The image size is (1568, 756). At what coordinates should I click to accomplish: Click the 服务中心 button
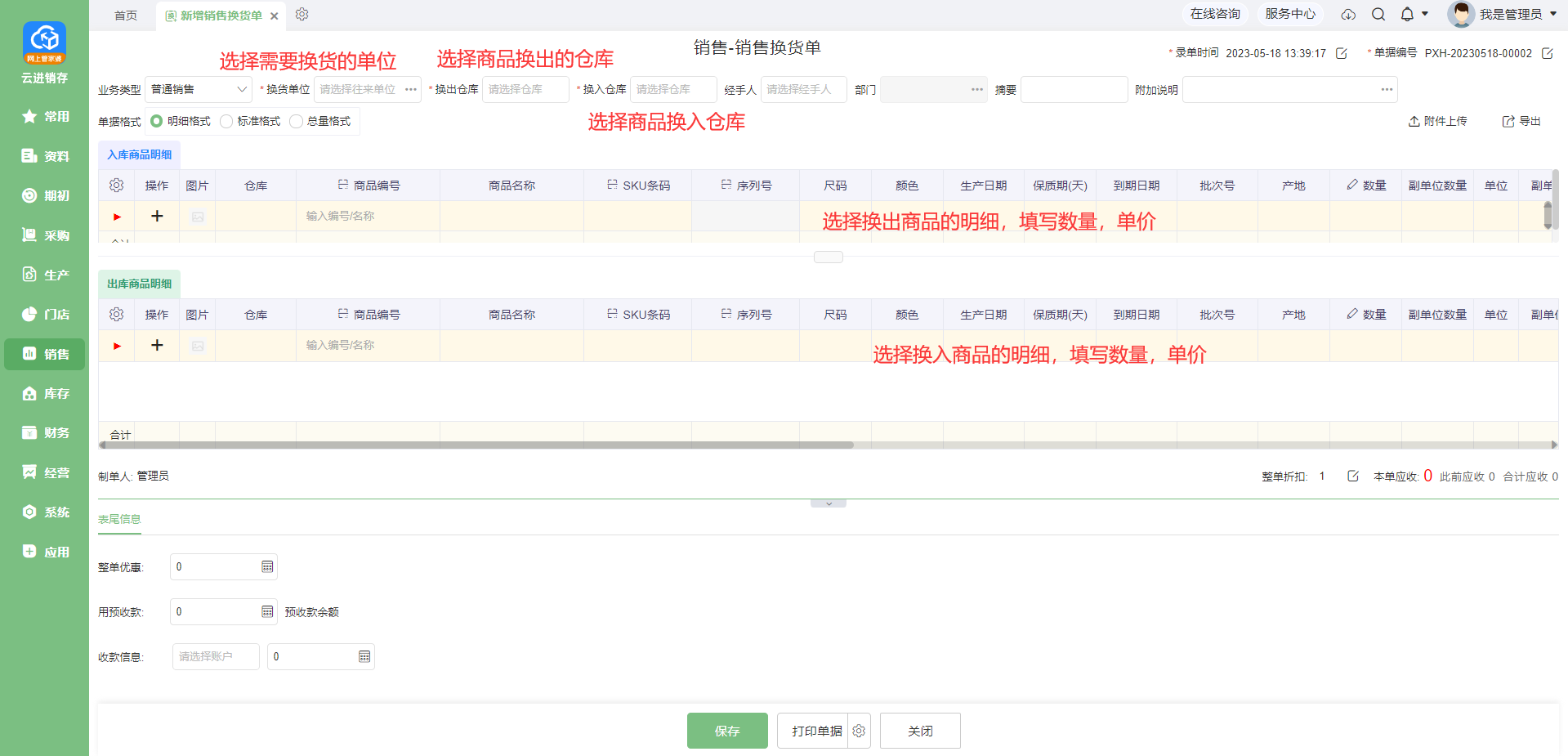point(1290,14)
